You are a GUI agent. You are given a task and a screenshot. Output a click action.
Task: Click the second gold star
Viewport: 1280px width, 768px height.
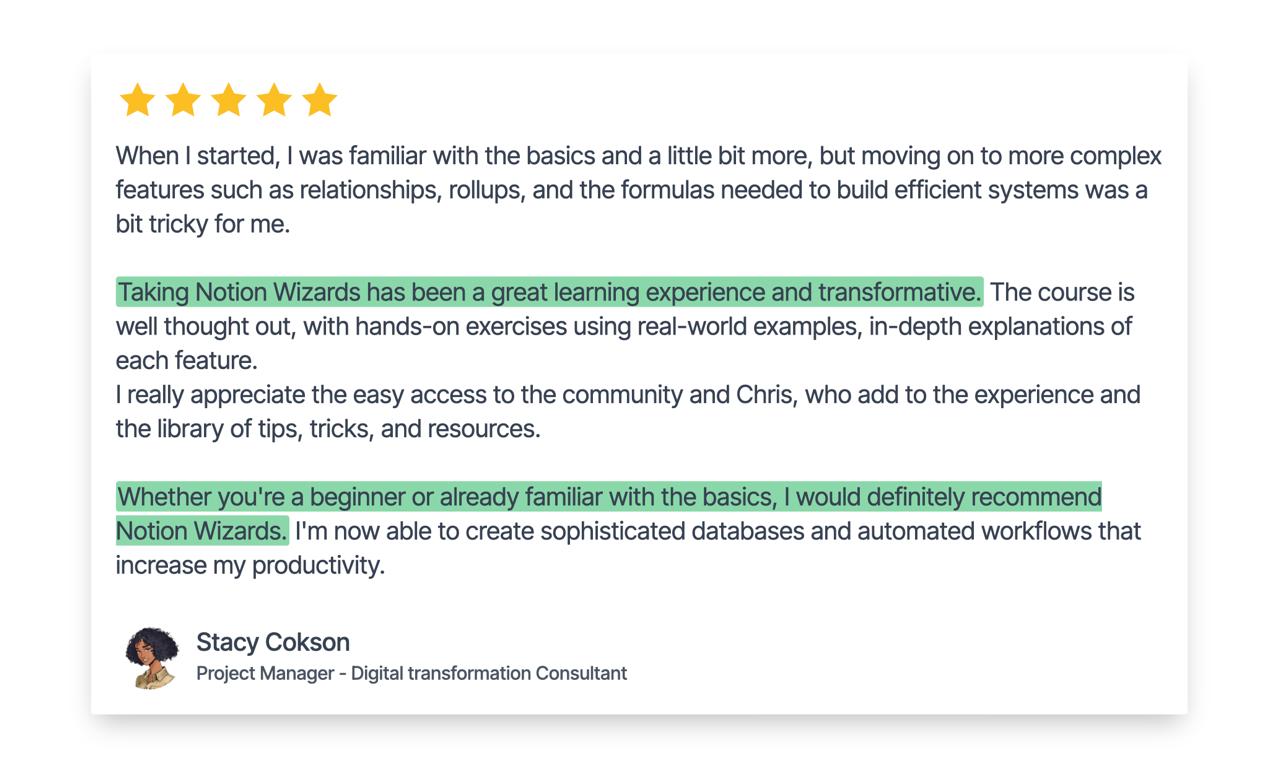[x=183, y=100]
